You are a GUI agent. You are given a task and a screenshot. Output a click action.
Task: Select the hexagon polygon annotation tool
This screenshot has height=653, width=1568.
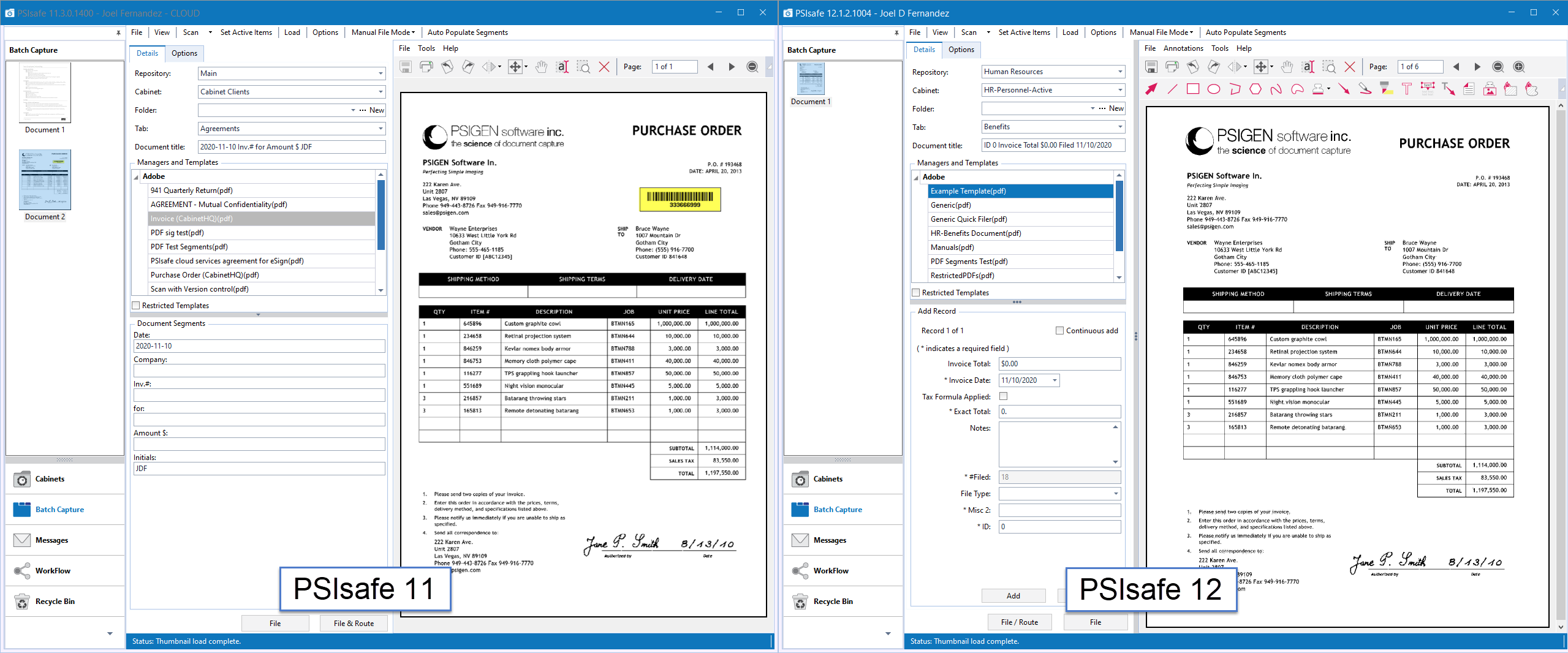[x=1255, y=89]
